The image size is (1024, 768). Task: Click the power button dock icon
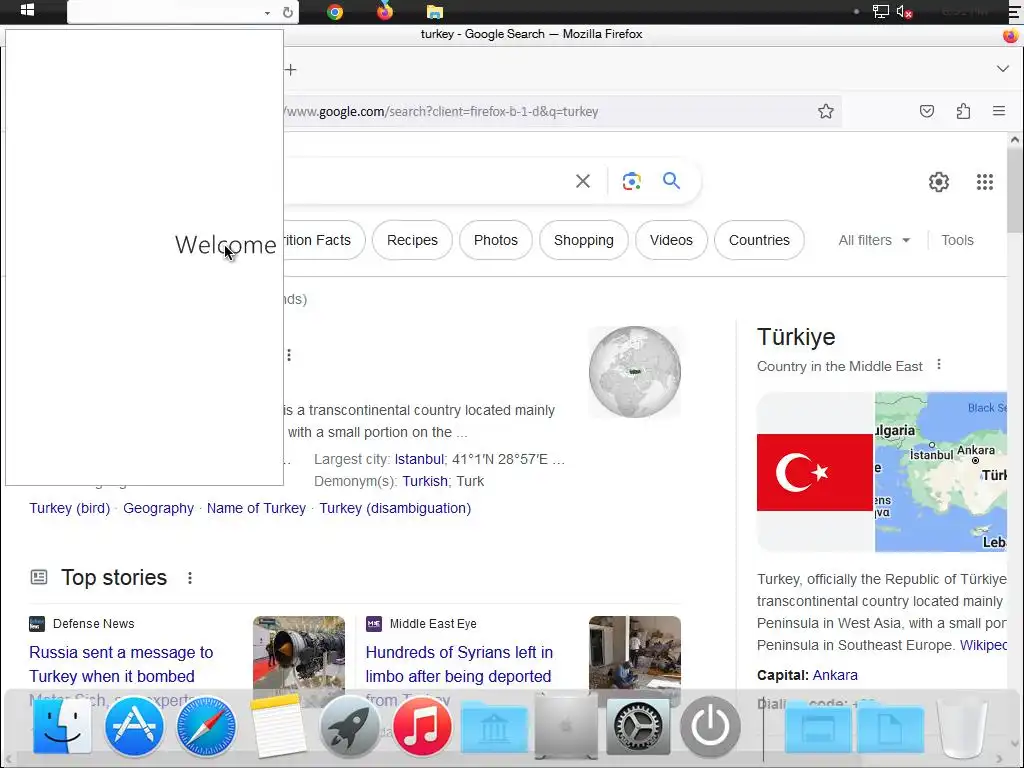(x=710, y=726)
